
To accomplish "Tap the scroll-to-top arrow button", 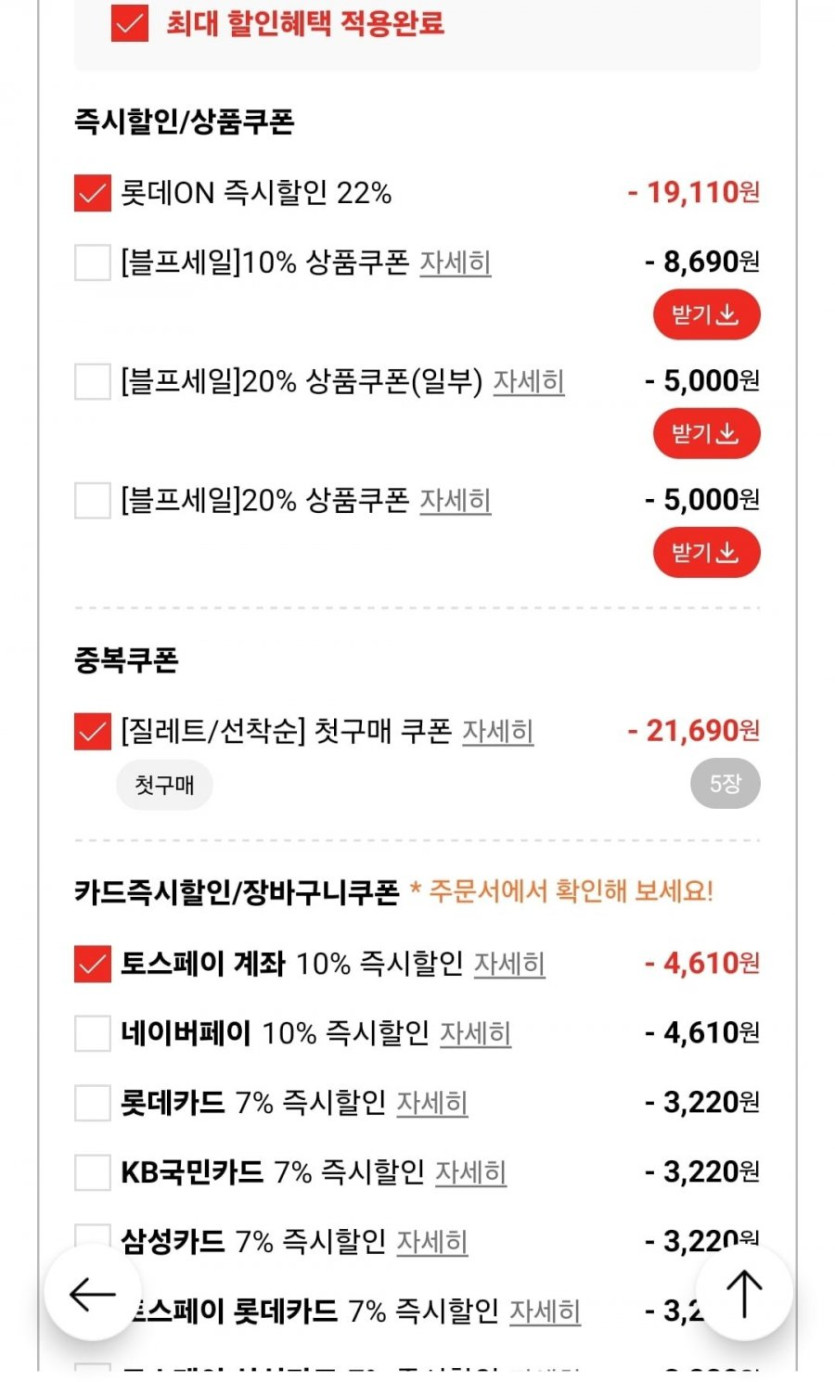I will pyautogui.click(x=743, y=1294).
